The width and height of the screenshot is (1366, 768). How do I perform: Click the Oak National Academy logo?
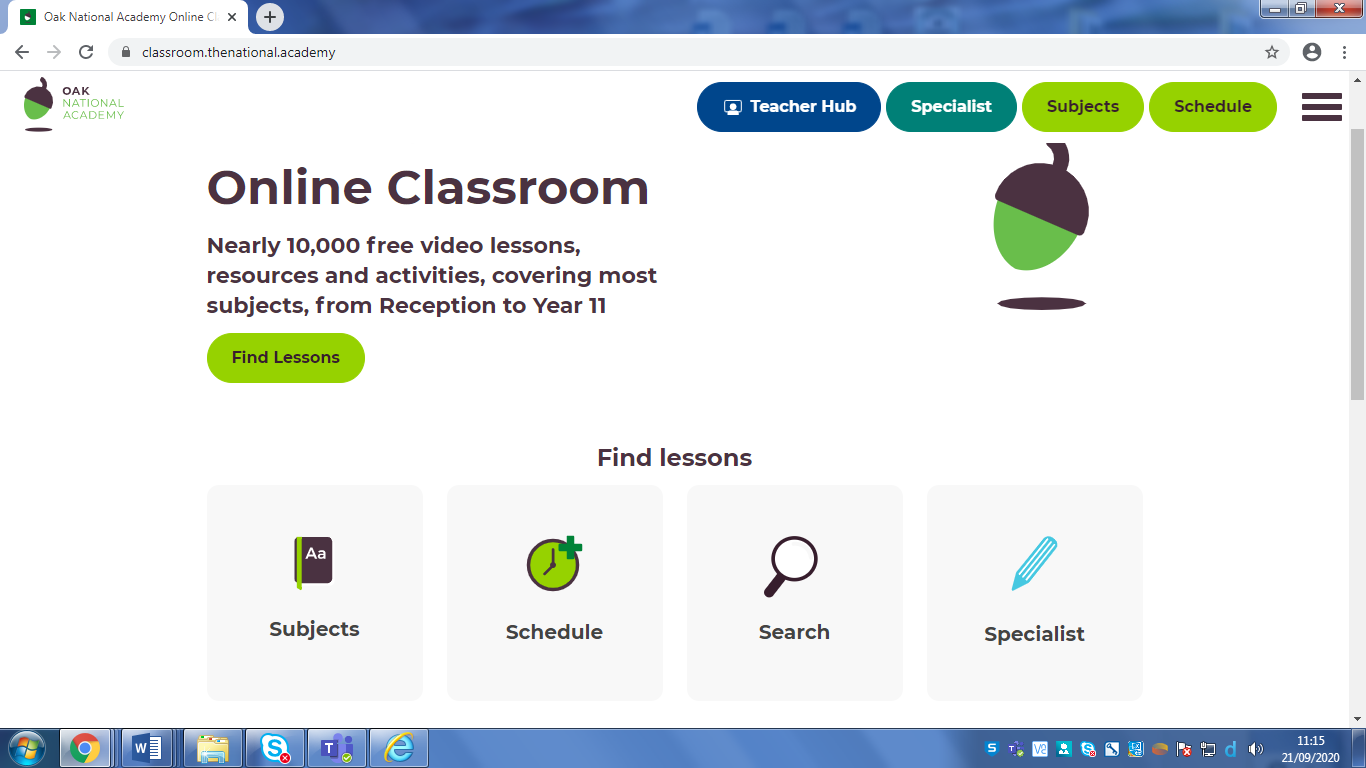(x=74, y=104)
